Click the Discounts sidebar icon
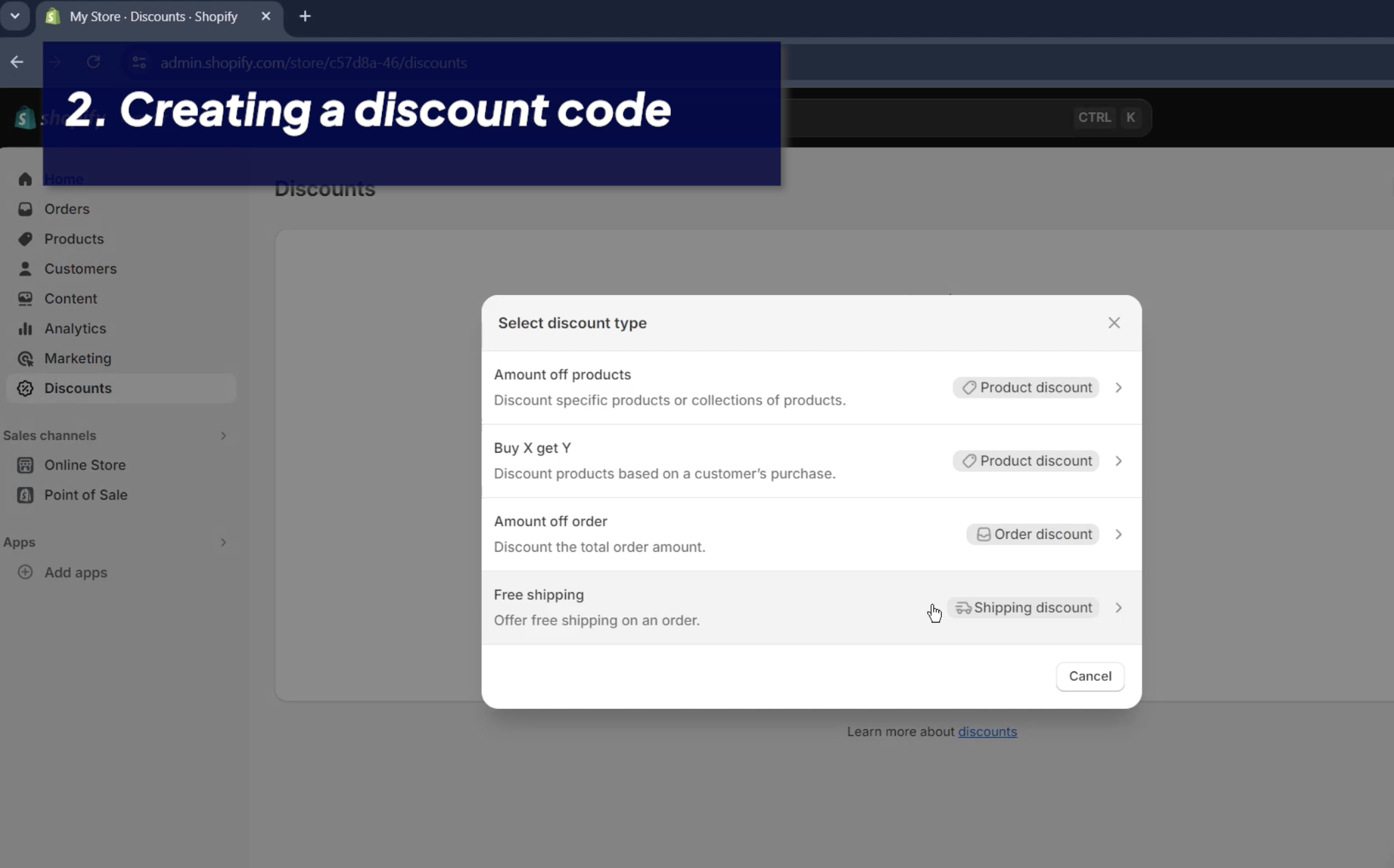The height and width of the screenshot is (868, 1394). (x=25, y=388)
